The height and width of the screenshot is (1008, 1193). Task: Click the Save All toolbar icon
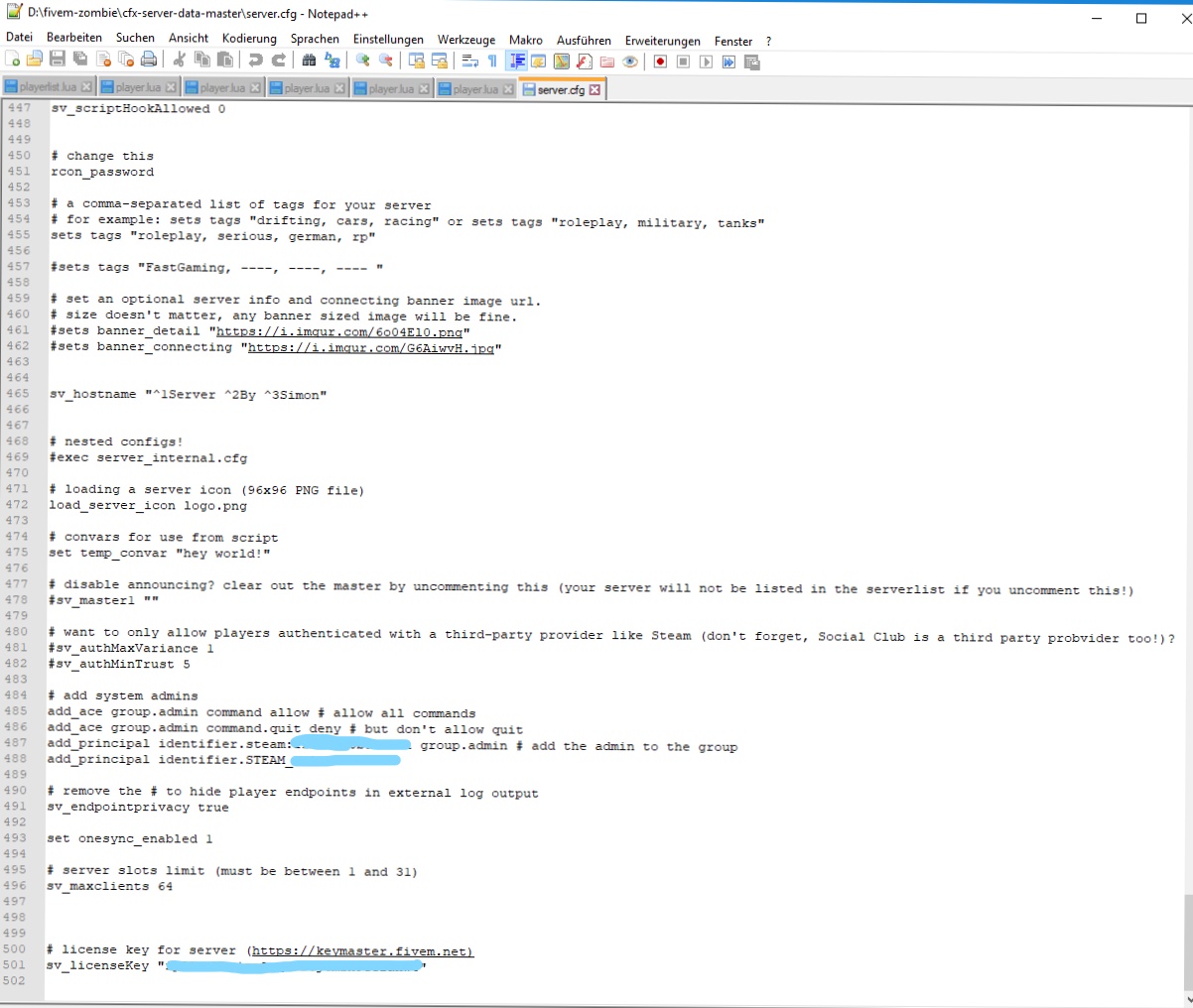80,61
